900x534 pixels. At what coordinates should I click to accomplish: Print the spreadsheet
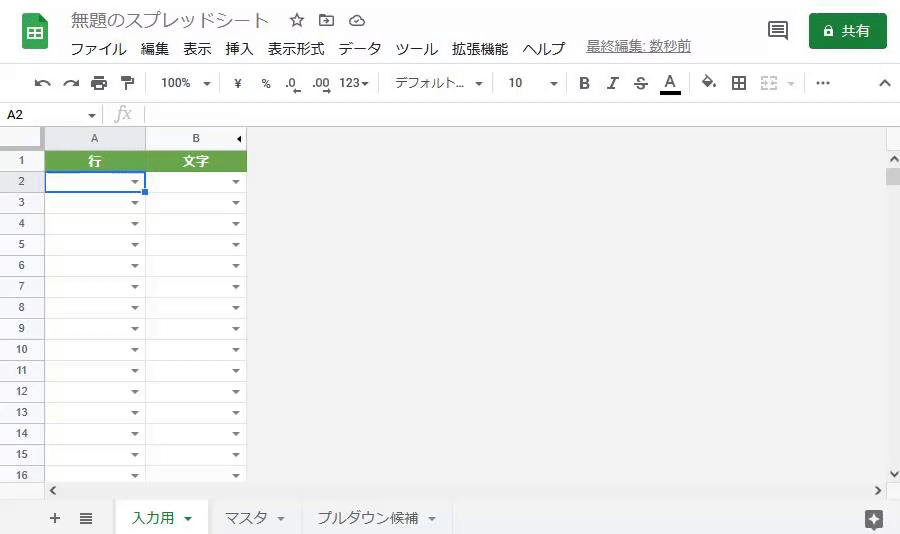(99, 83)
